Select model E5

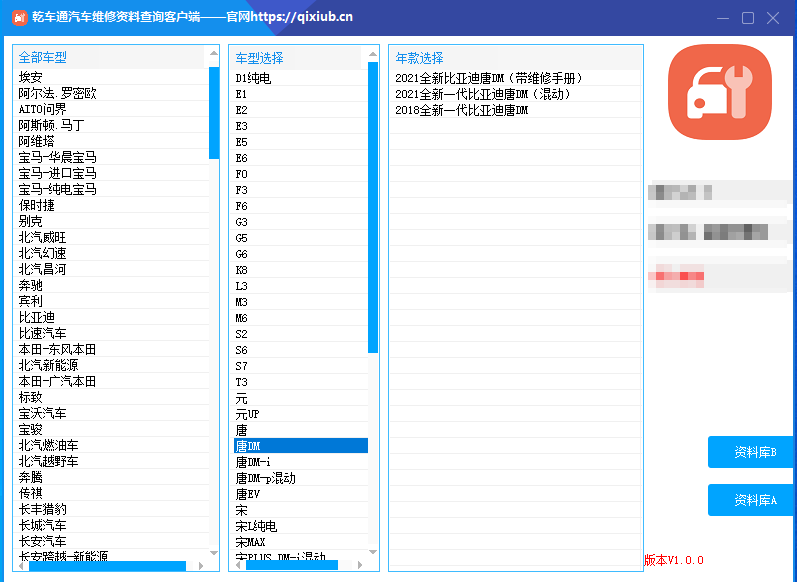click(x=300, y=142)
